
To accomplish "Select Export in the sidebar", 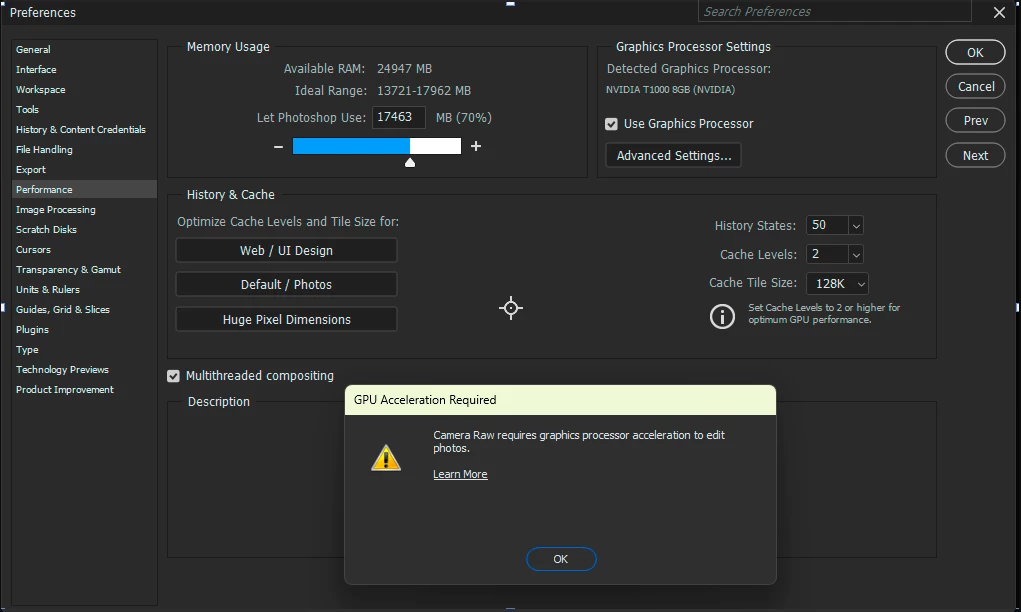I will [31, 169].
